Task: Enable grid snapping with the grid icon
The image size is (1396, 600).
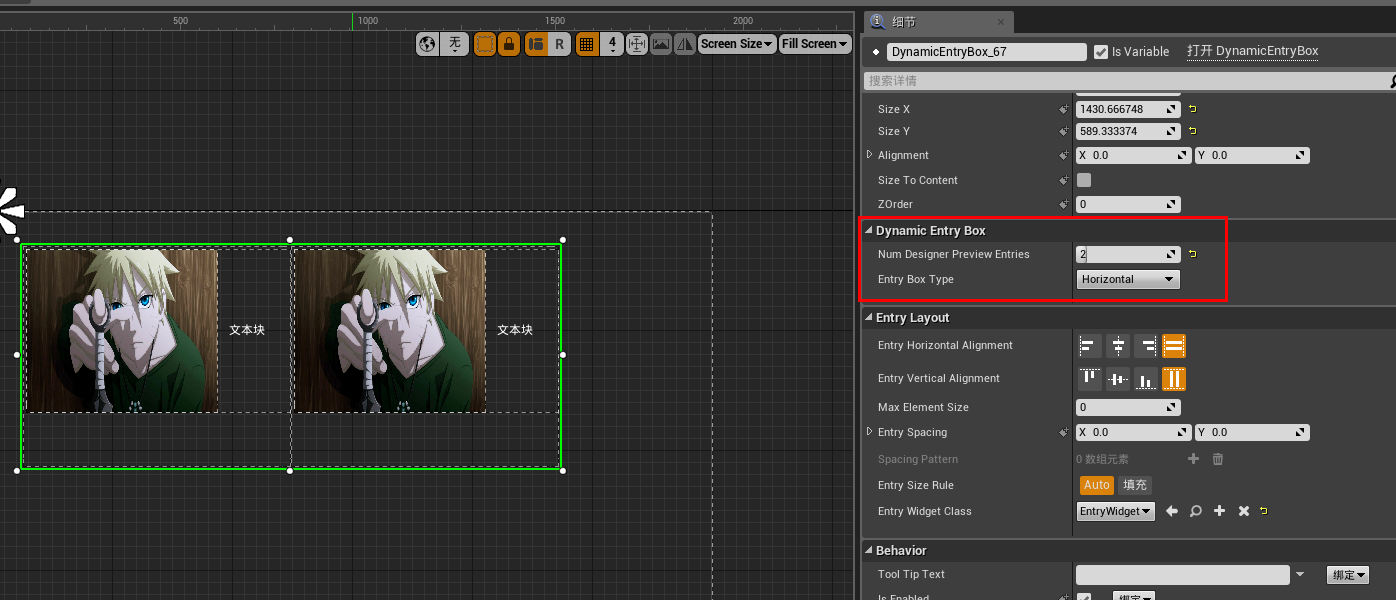Action: [587, 44]
